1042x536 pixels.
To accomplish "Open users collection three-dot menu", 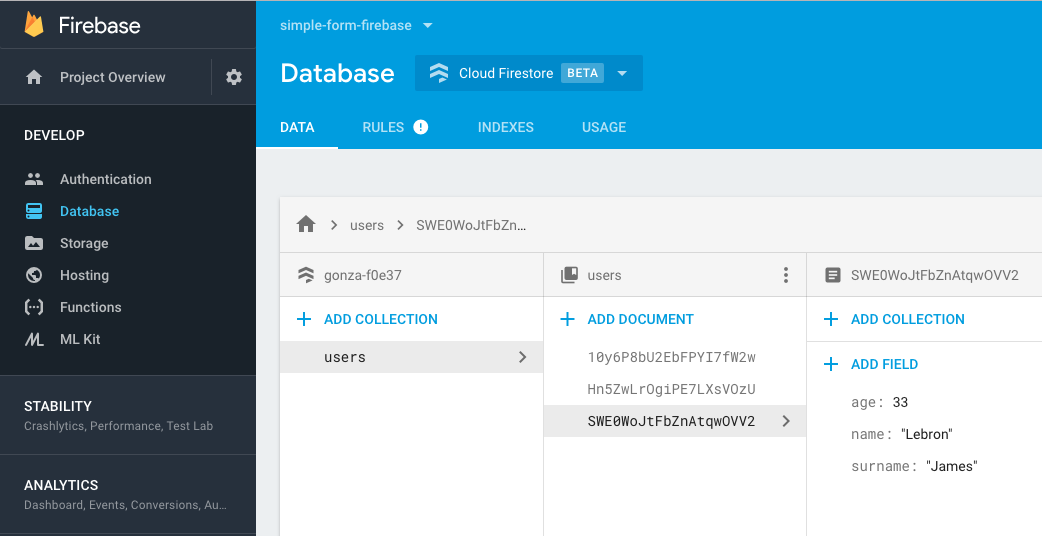I will tap(785, 275).
